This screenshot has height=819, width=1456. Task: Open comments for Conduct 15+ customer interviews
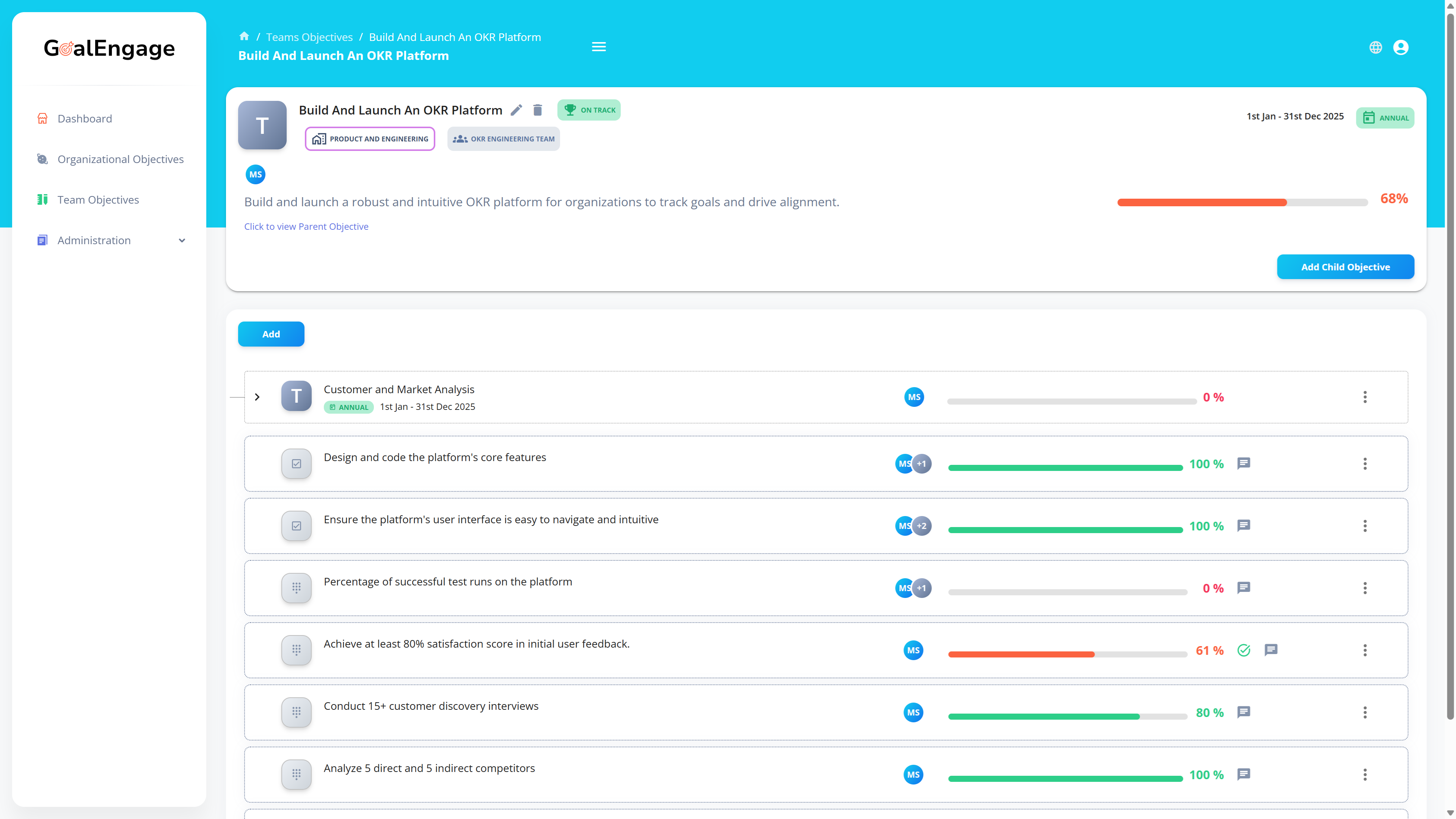tap(1244, 712)
